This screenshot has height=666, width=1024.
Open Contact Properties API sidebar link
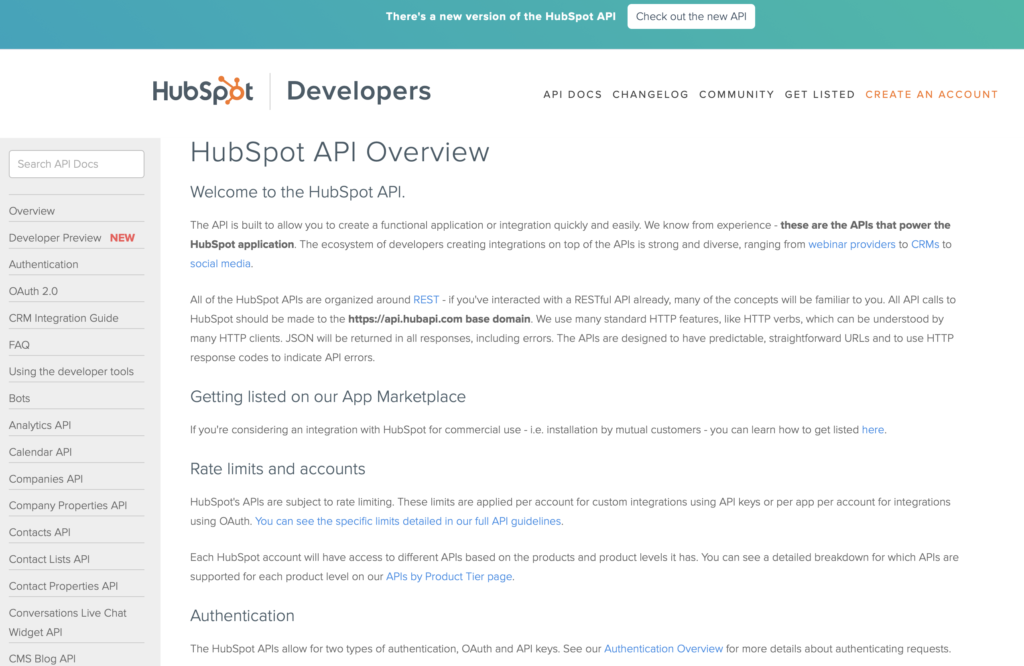point(63,586)
